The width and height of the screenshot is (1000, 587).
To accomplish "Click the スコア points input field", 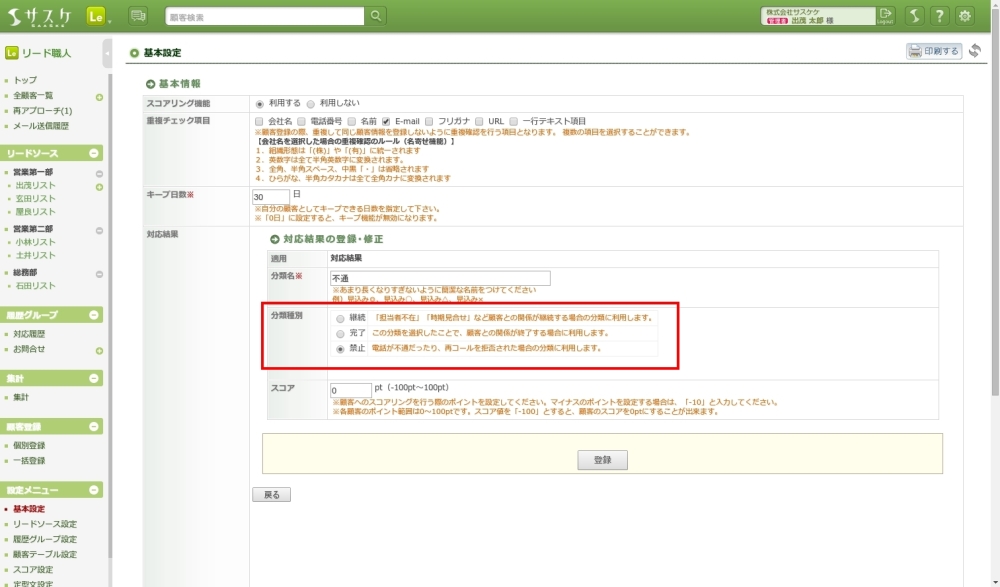I will (350, 390).
